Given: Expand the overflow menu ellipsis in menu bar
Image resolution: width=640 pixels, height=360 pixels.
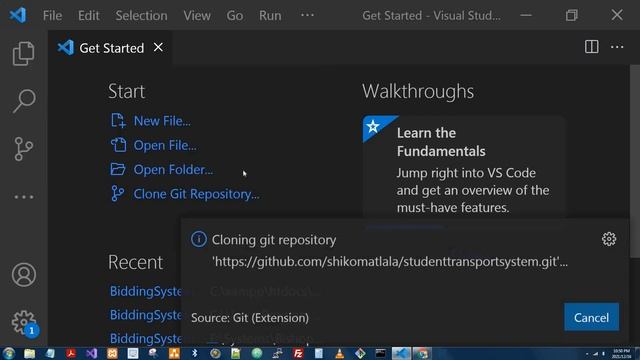Looking at the screenshot, I should click(x=307, y=15).
